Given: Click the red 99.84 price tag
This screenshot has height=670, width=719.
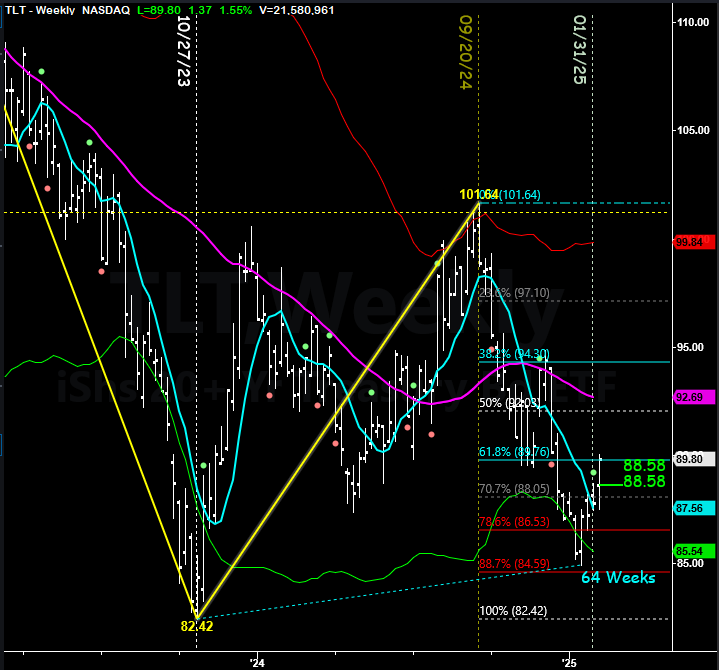Looking at the screenshot, I should tap(694, 242).
